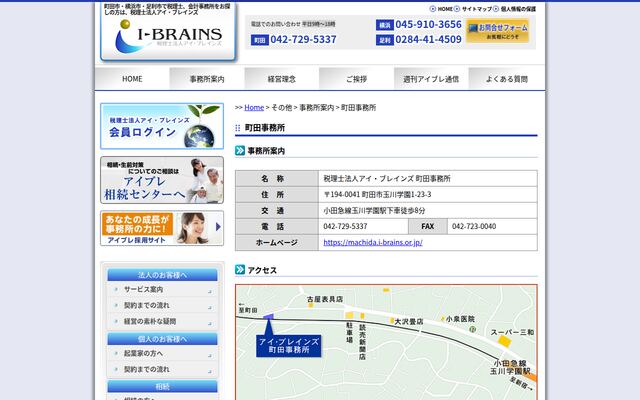This screenshot has height=400, width=640.
Task: Open the アイブレ相続センターへ banner
Action: coord(162,180)
